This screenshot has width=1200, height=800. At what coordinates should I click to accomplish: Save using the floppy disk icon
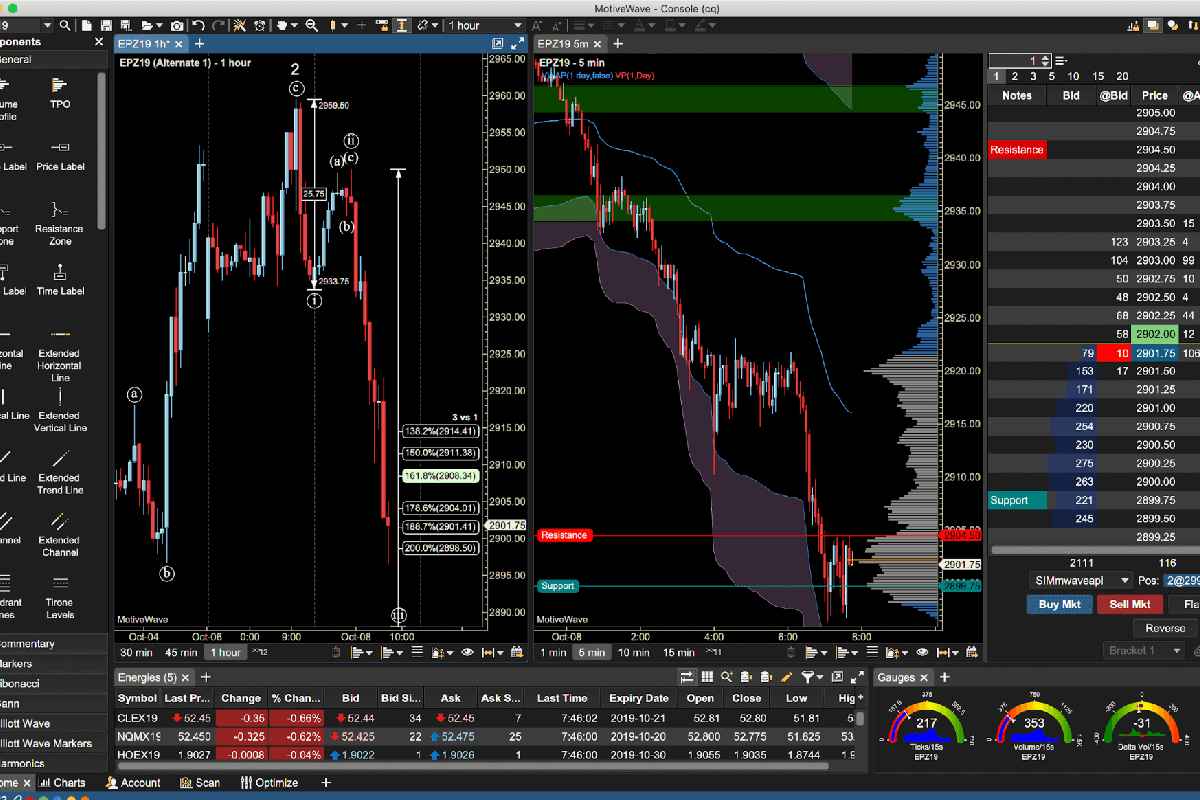tap(106, 25)
